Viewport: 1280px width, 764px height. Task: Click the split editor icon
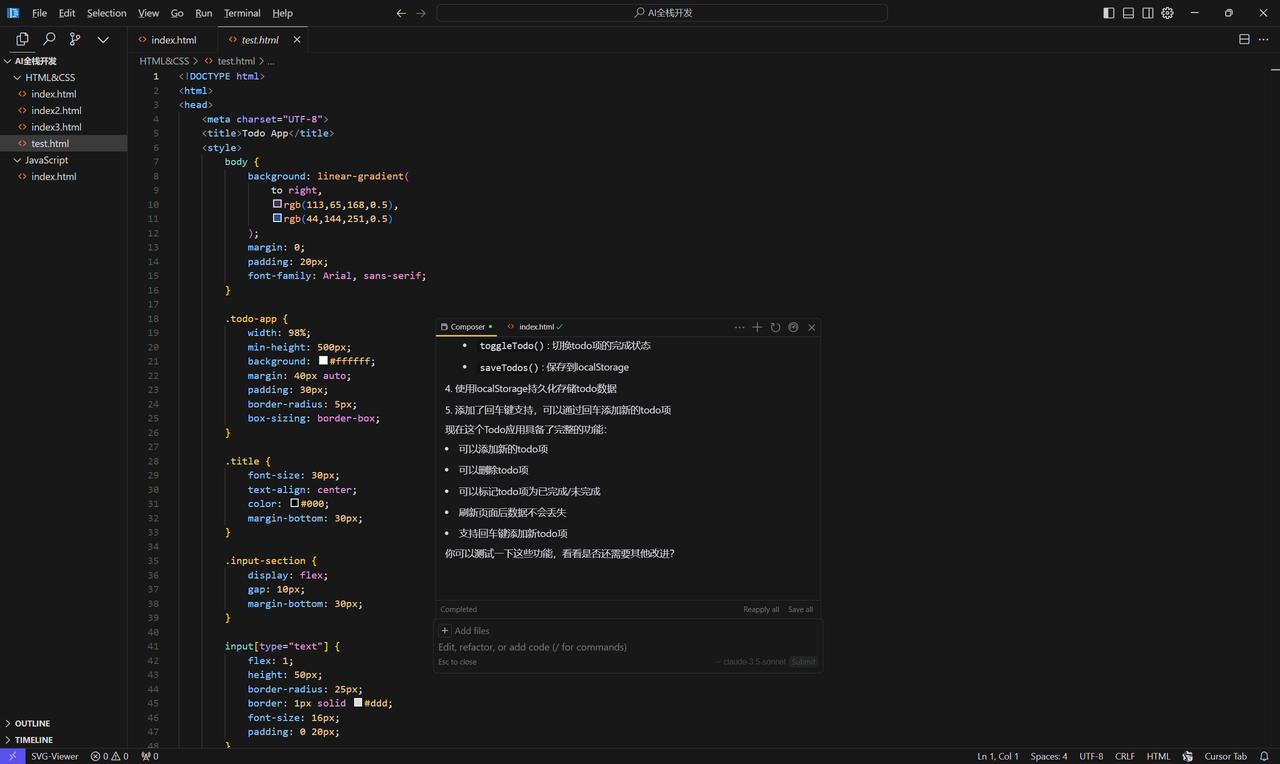(1244, 40)
